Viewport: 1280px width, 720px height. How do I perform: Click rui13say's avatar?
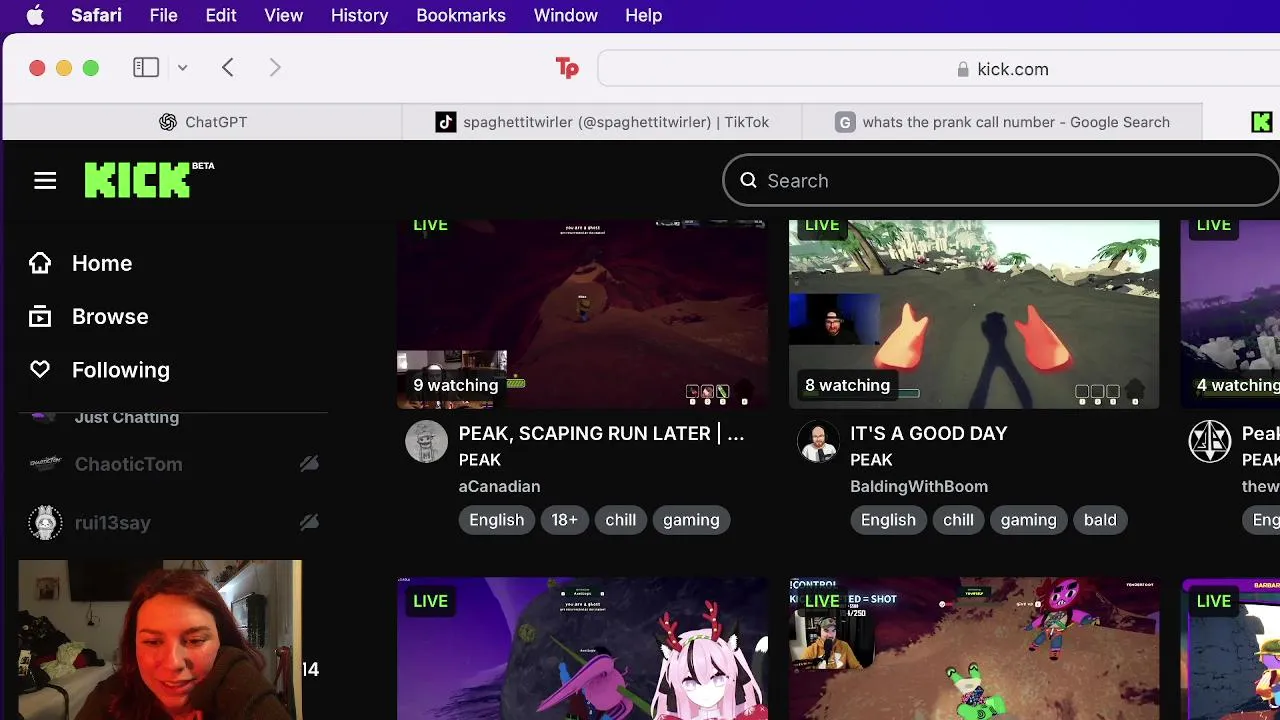click(x=45, y=523)
